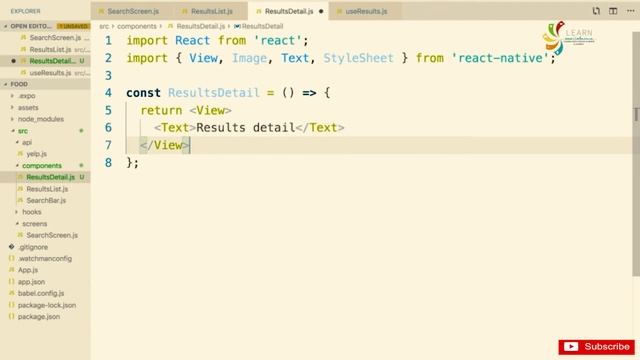Click the 1 UNSAVED badge
Screen dimensions: 640x360
click(x=73, y=26)
